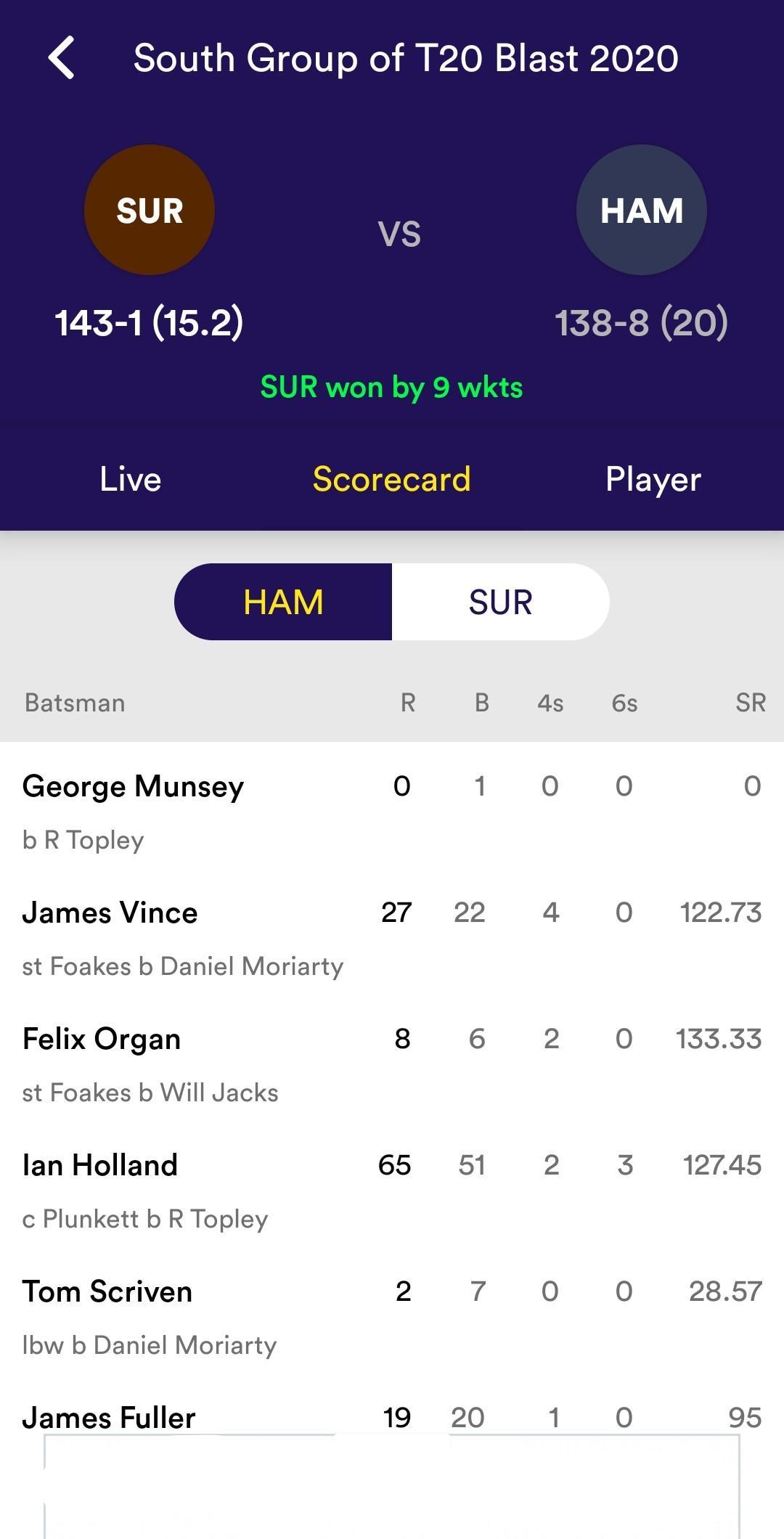Choose Tom Scriven batsman row
784x1539 pixels.
392,1318
